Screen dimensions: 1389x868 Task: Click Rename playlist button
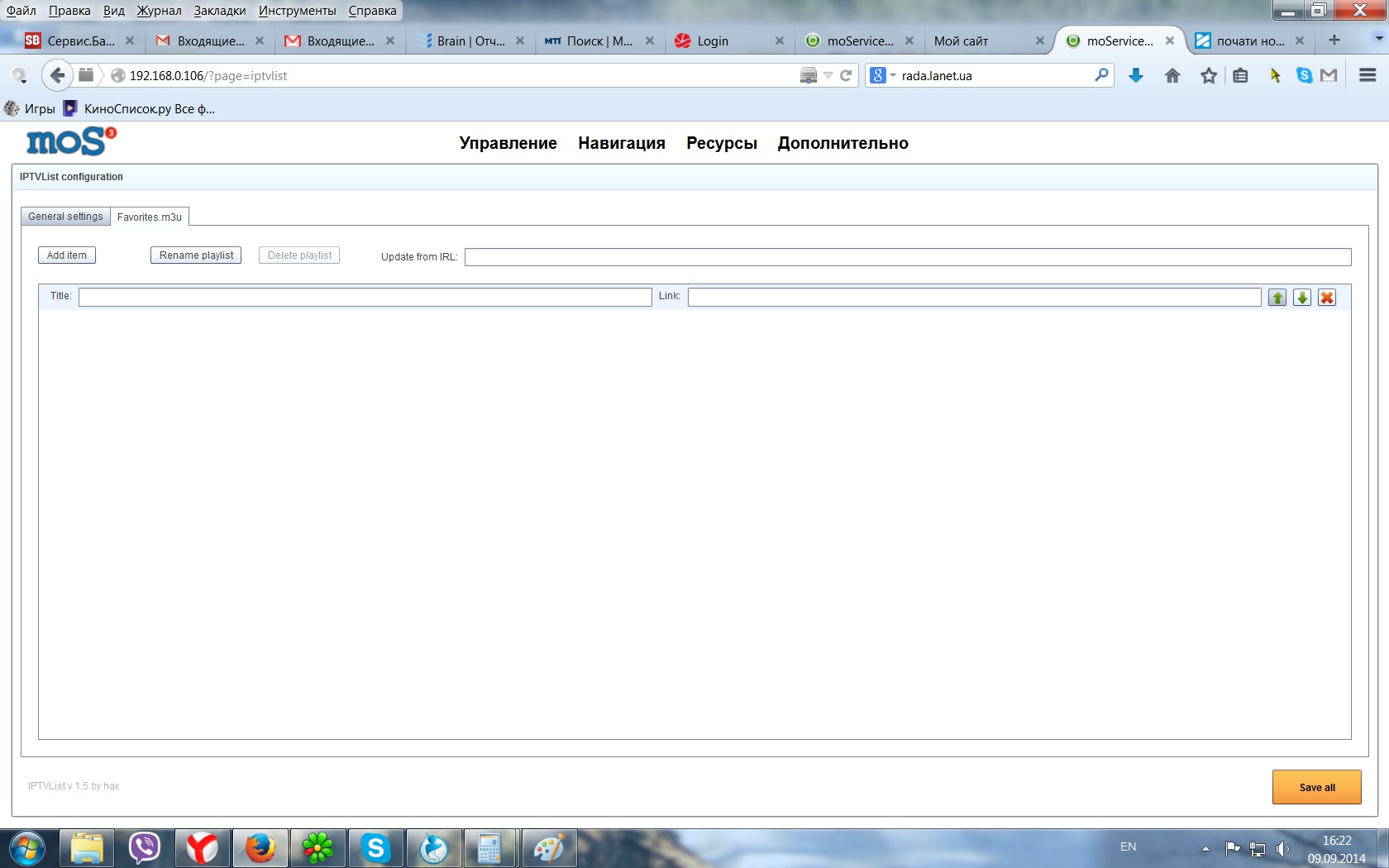[196, 255]
